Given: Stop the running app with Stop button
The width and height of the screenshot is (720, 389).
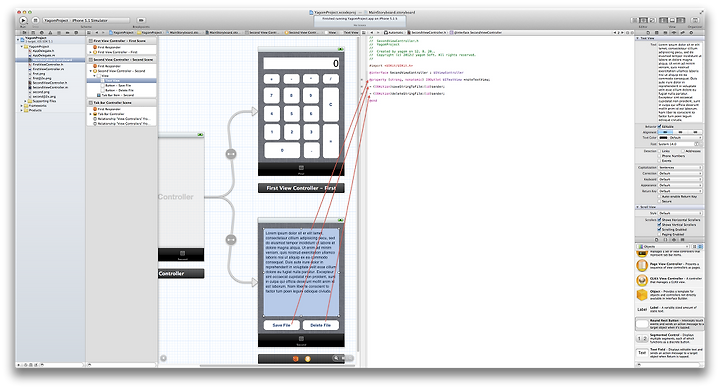Looking at the screenshot, I should (35, 20).
